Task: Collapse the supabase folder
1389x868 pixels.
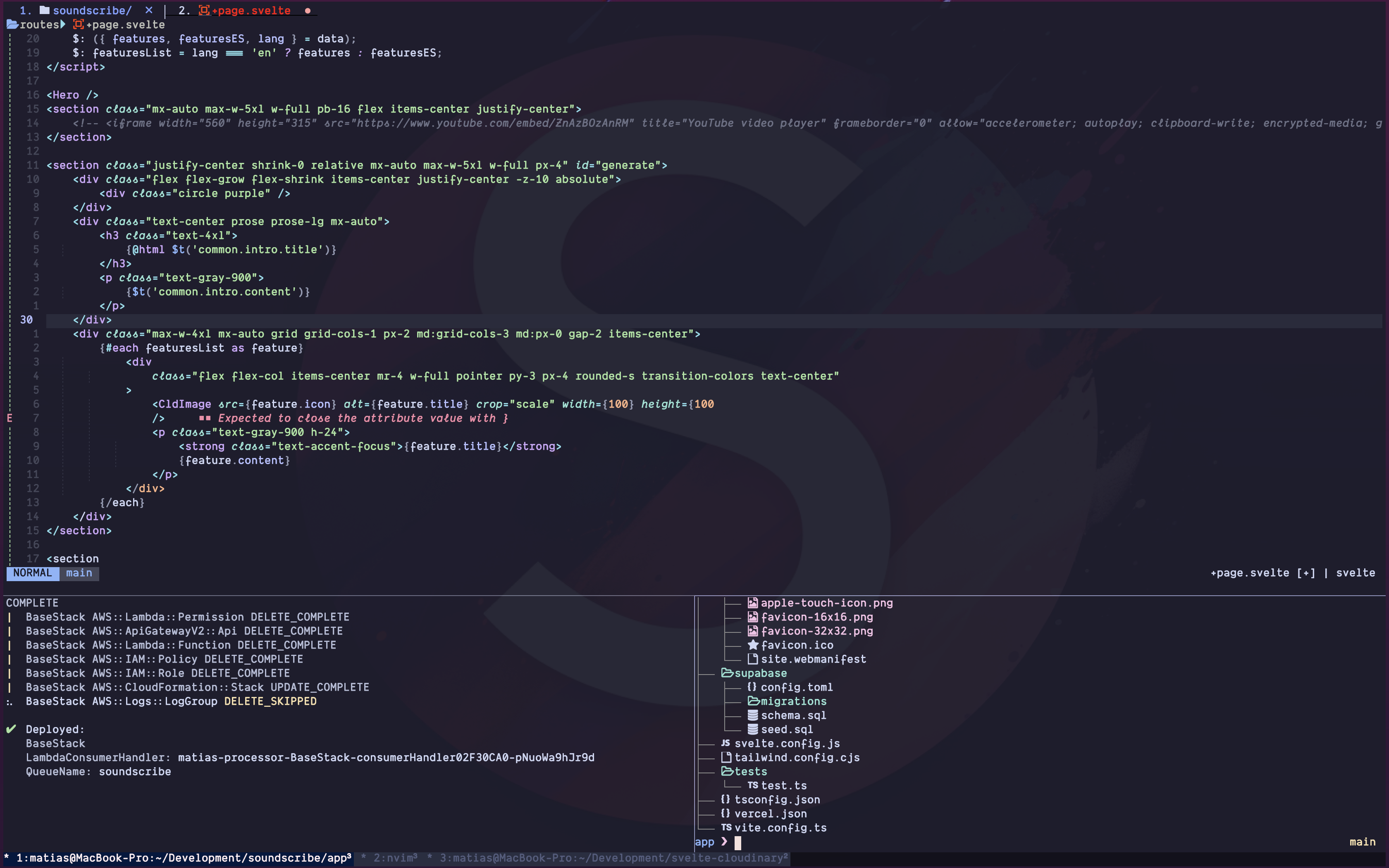Action: tap(754, 673)
